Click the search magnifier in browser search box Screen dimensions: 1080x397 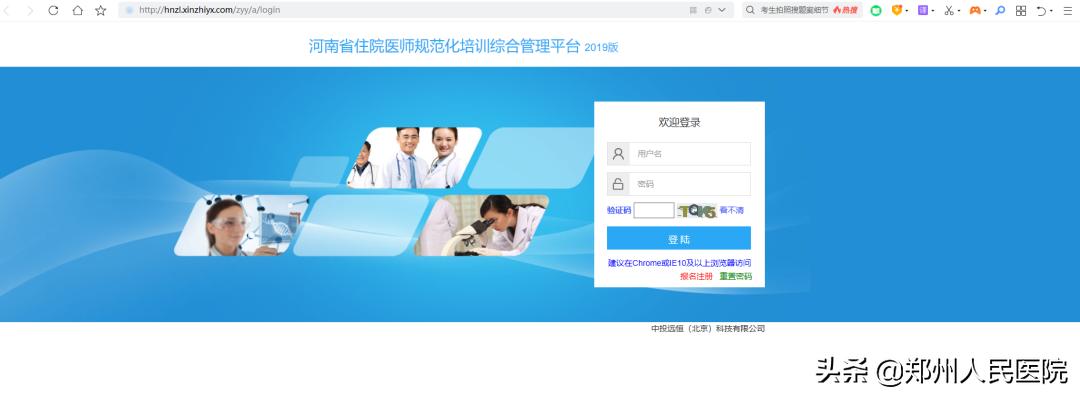[751, 10]
